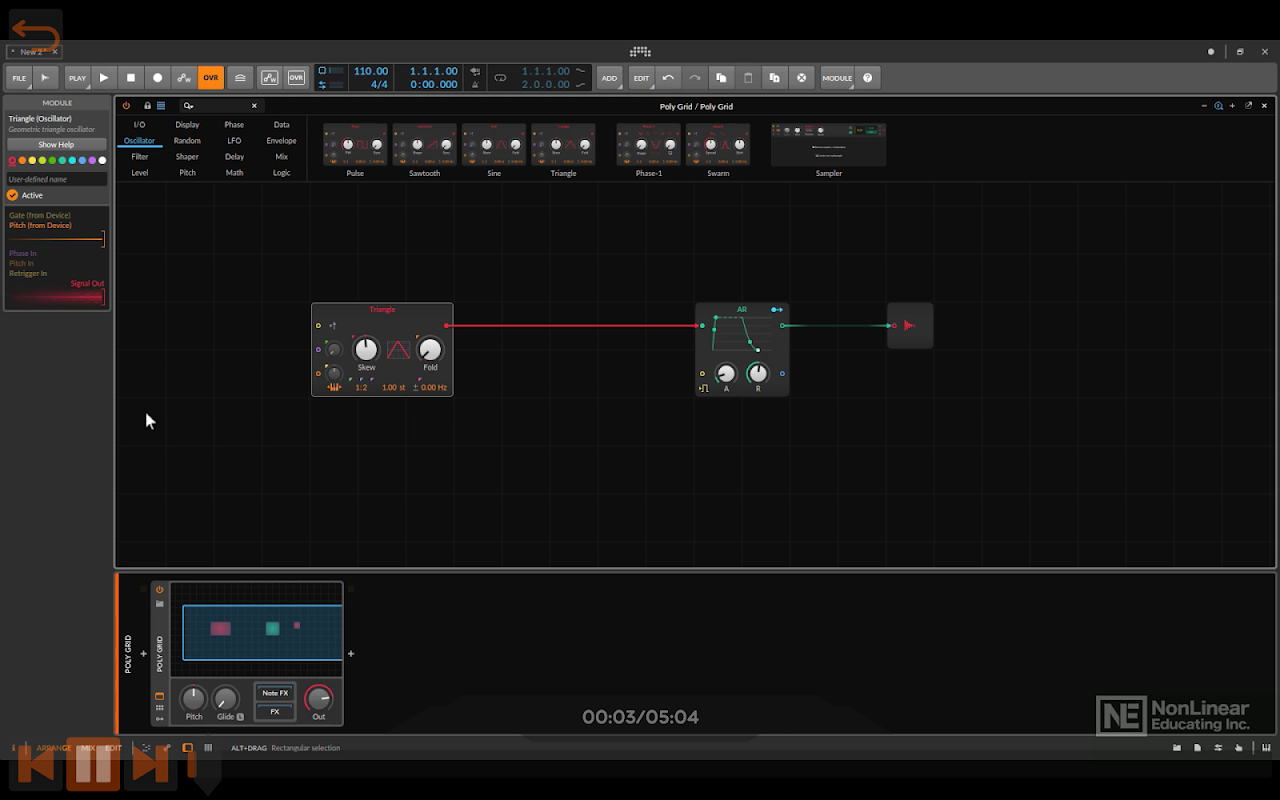Click the Delete icon in edit toolbar
The width and height of the screenshot is (1280, 800).
(801, 78)
